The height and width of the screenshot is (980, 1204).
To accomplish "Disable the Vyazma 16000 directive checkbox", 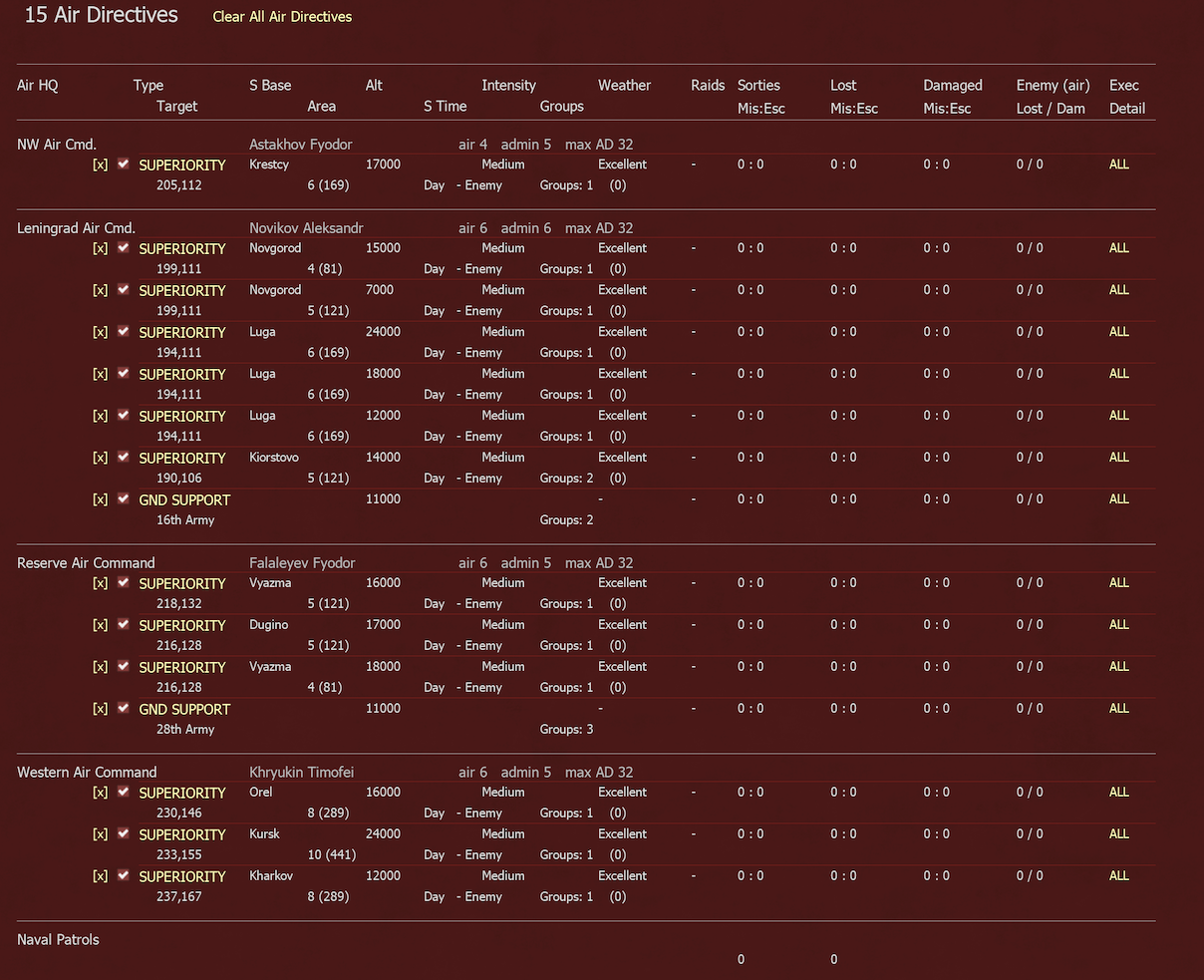I will point(124,582).
